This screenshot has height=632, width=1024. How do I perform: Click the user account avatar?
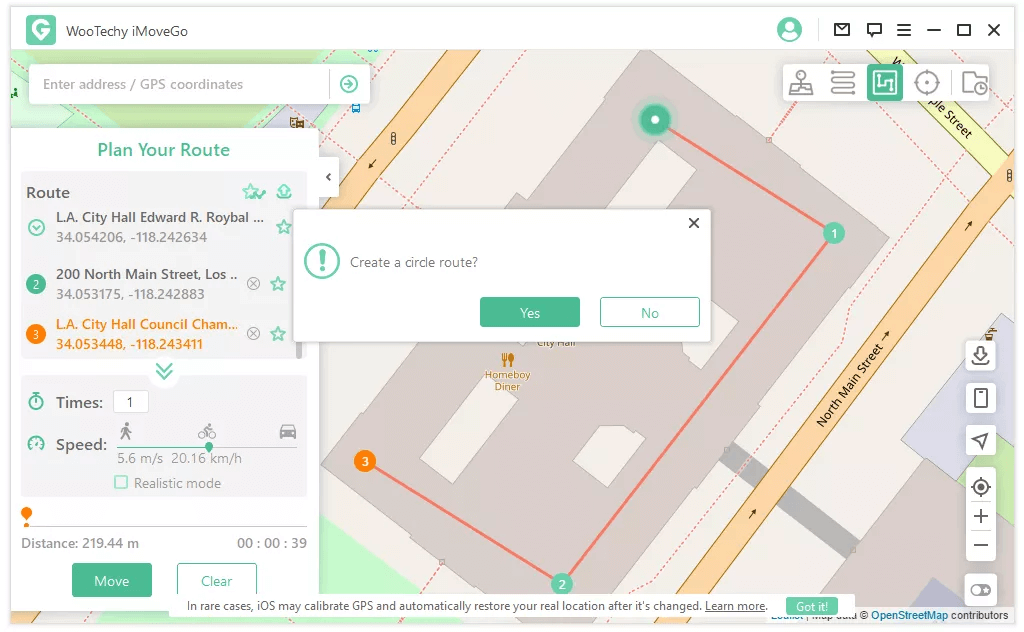(789, 30)
